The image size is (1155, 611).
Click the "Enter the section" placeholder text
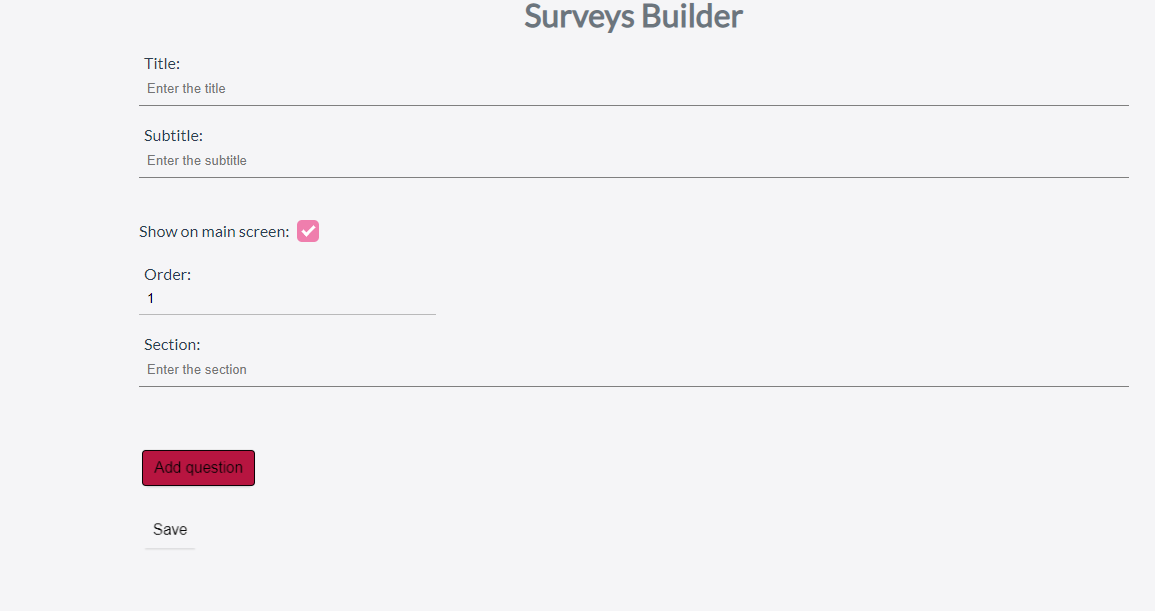pyautogui.click(x=196, y=370)
